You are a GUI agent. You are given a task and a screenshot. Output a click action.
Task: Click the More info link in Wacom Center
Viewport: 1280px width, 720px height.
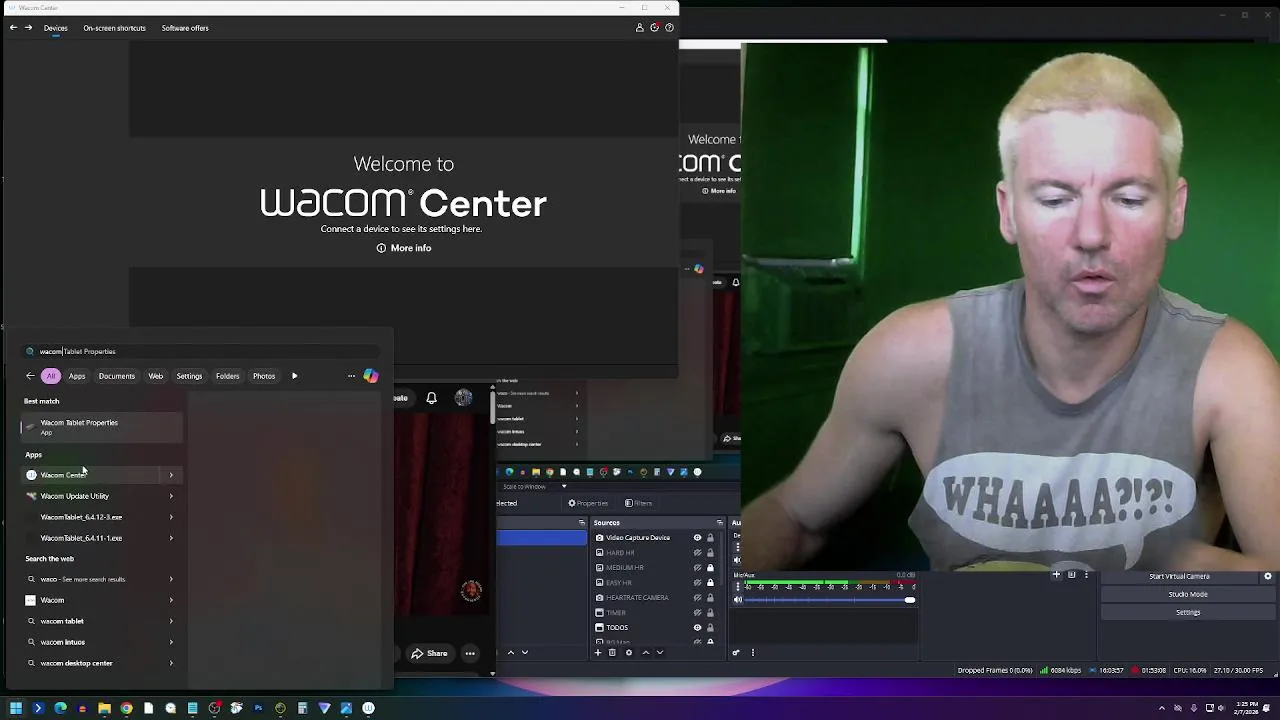coord(404,248)
